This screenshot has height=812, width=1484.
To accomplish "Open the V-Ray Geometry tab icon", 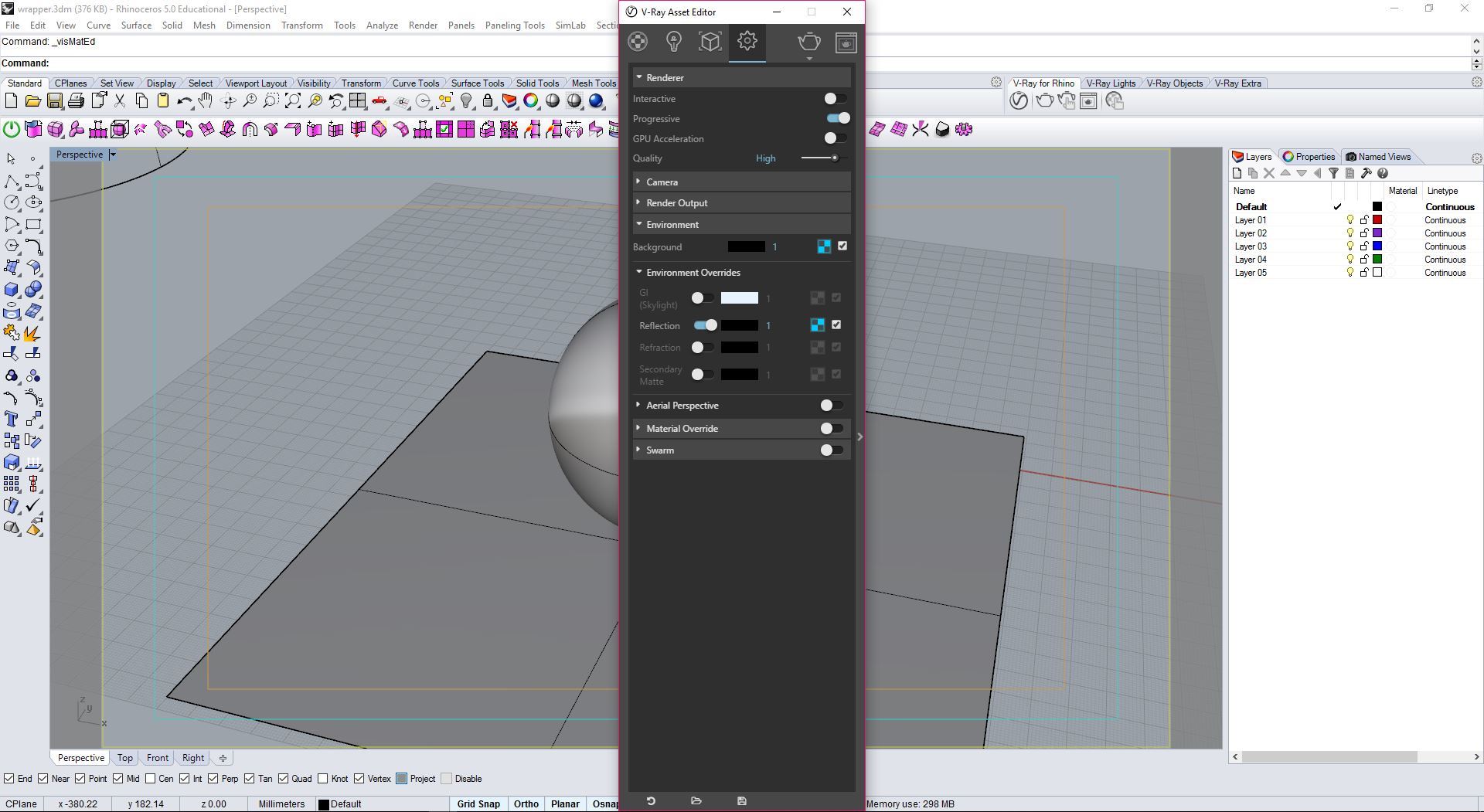I will [x=710, y=42].
